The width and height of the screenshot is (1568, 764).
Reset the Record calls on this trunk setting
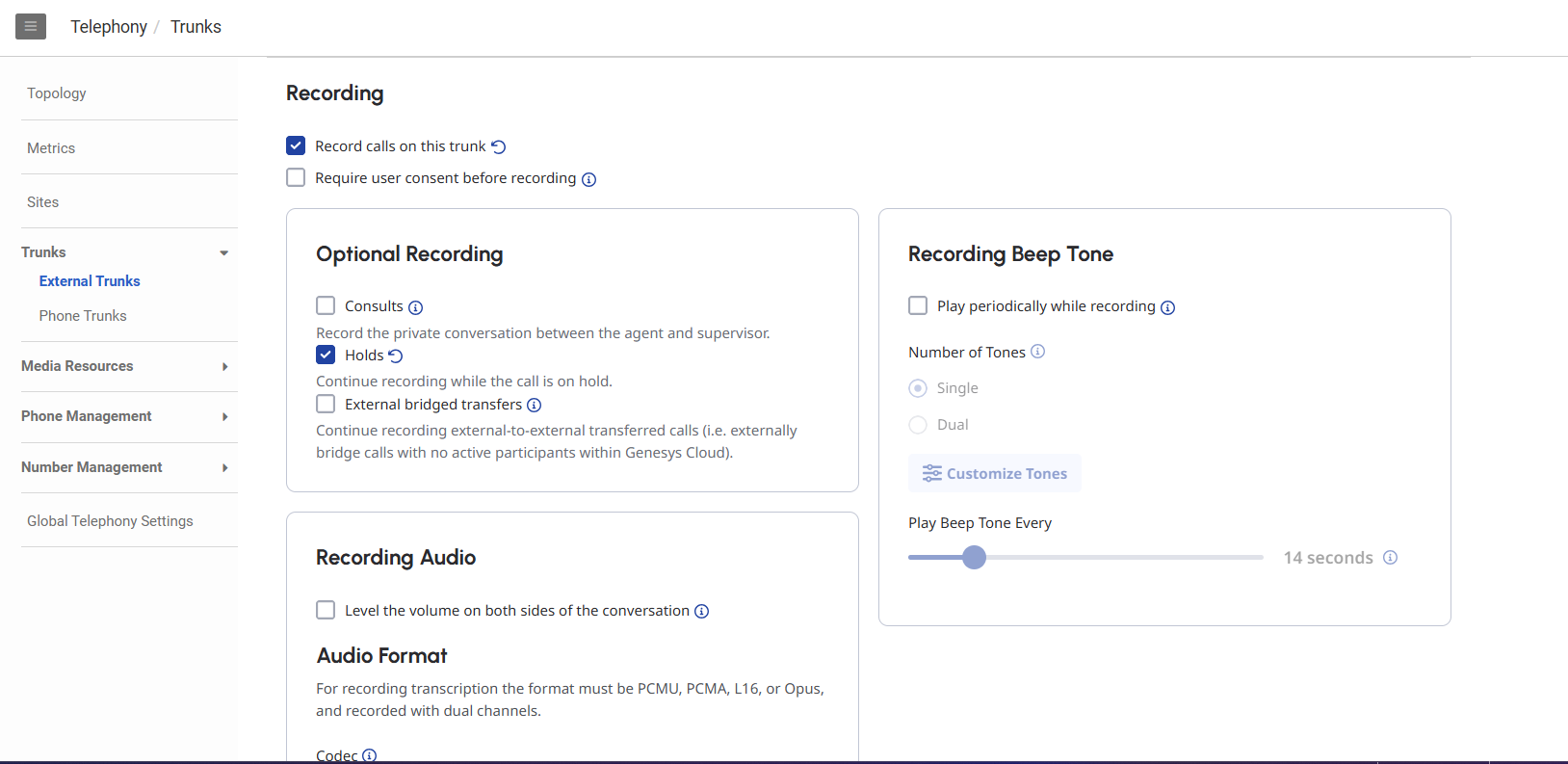[499, 146]
